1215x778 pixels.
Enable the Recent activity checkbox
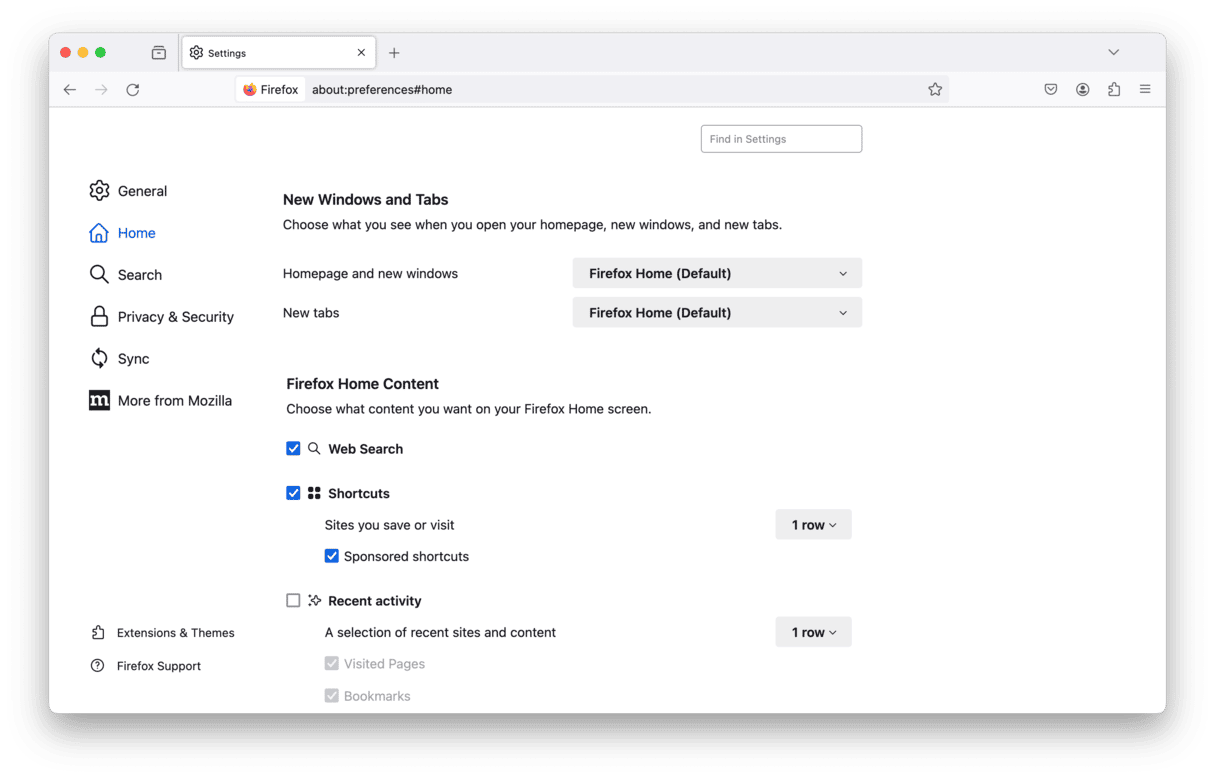(x=293, y=601)
